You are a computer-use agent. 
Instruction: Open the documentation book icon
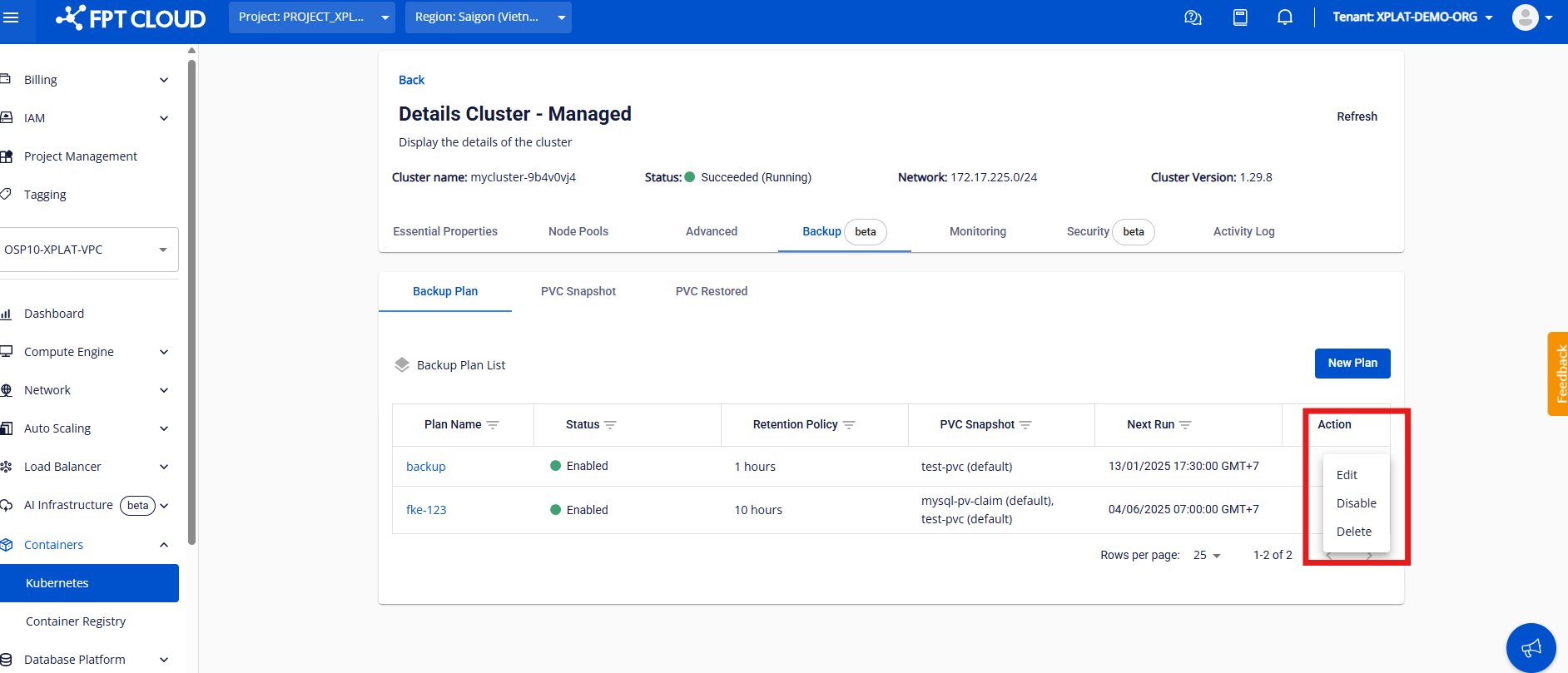click(x=1240, y=17)
